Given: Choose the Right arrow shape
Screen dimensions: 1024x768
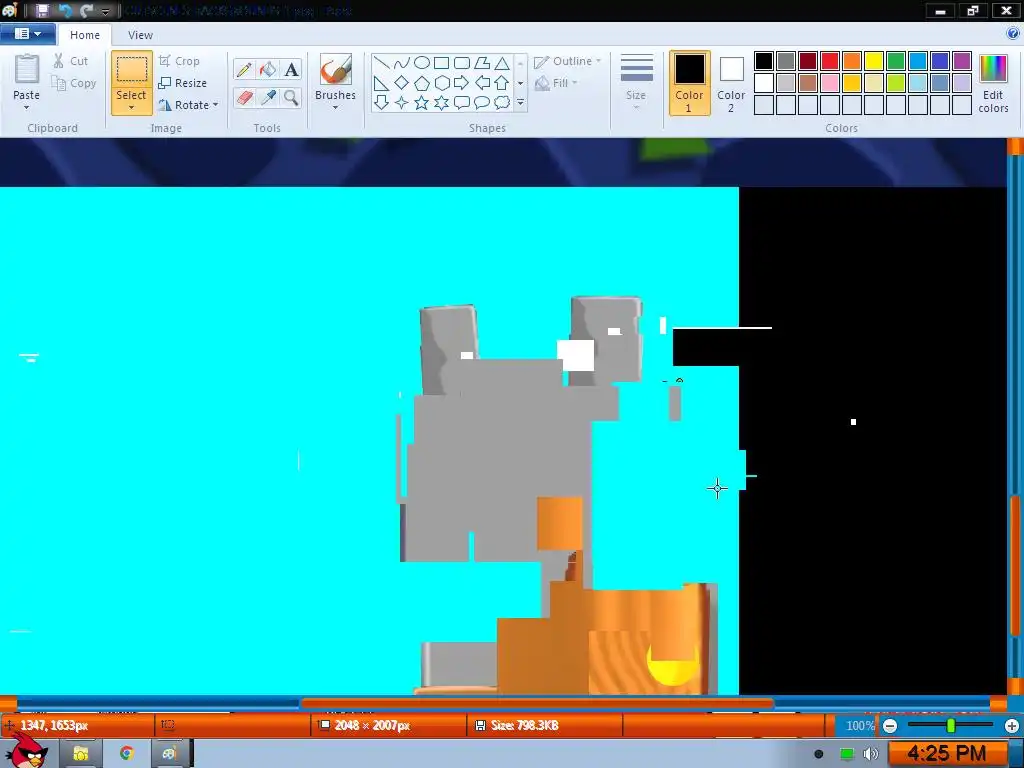Looking at the screenshot, I should [462, 83].
